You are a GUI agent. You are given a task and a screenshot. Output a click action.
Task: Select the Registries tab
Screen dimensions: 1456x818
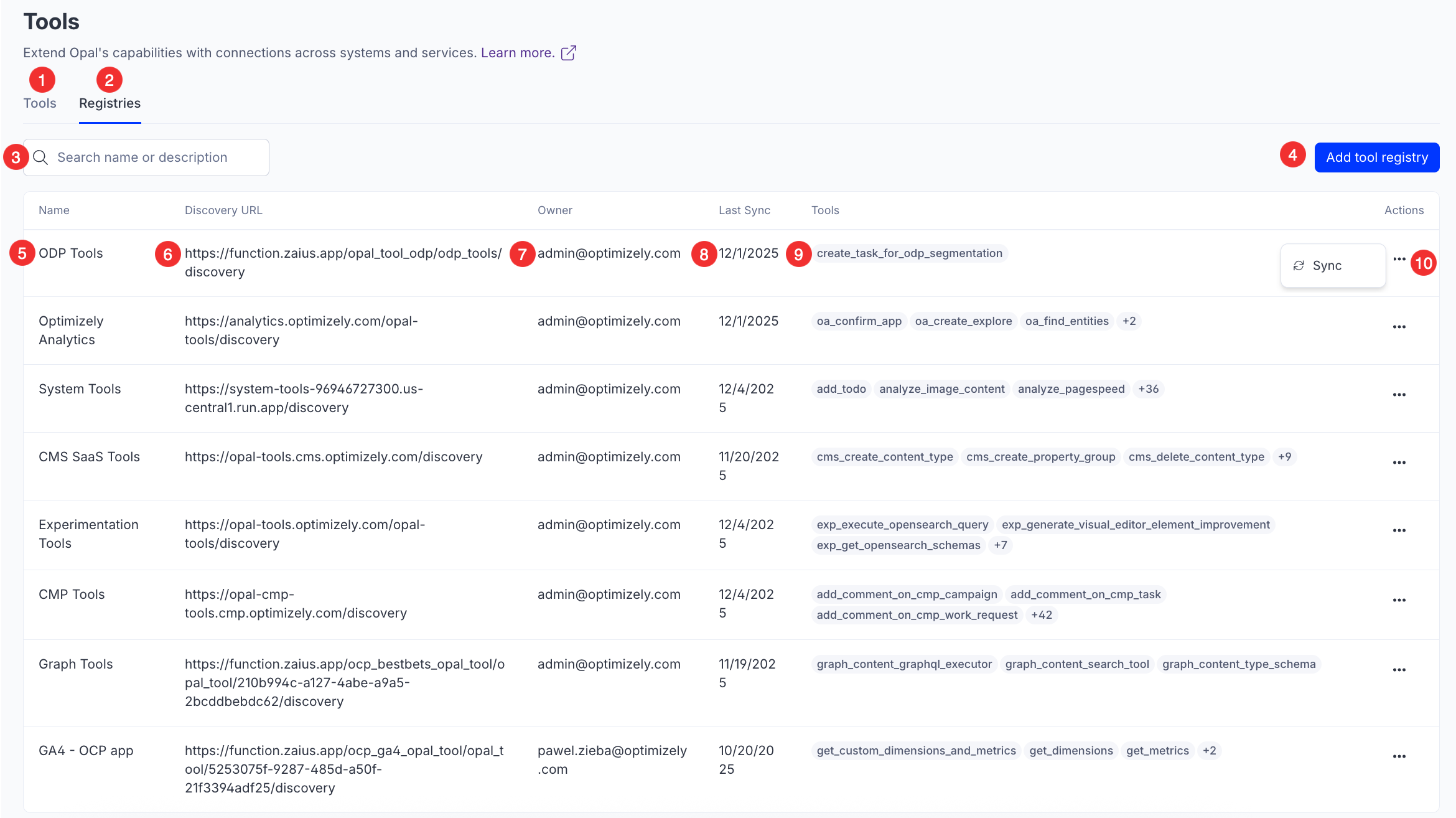110,103
